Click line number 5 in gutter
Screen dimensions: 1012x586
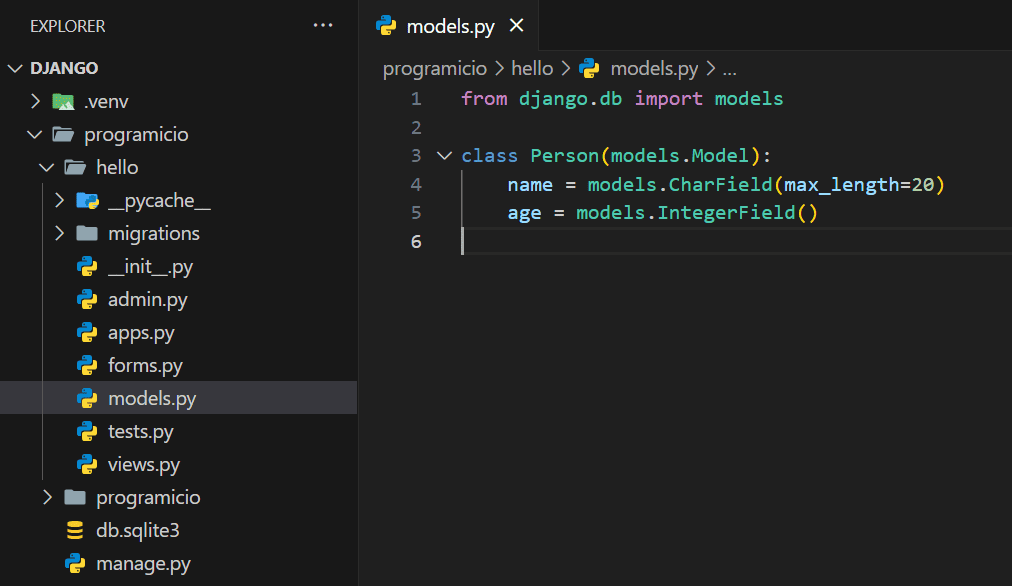(x=416, y=213)
